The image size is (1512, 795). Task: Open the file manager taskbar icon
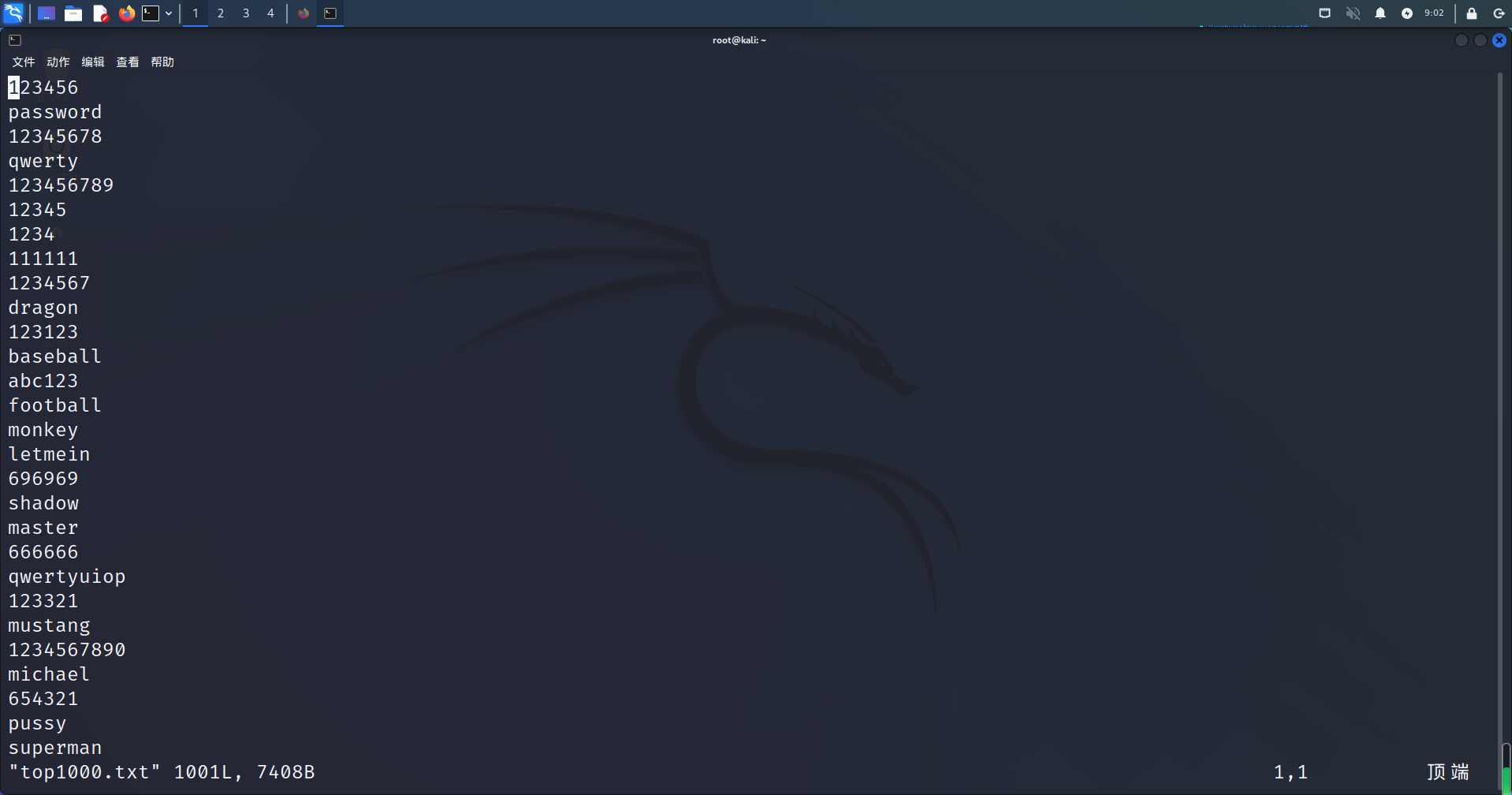tap(73, 13)
